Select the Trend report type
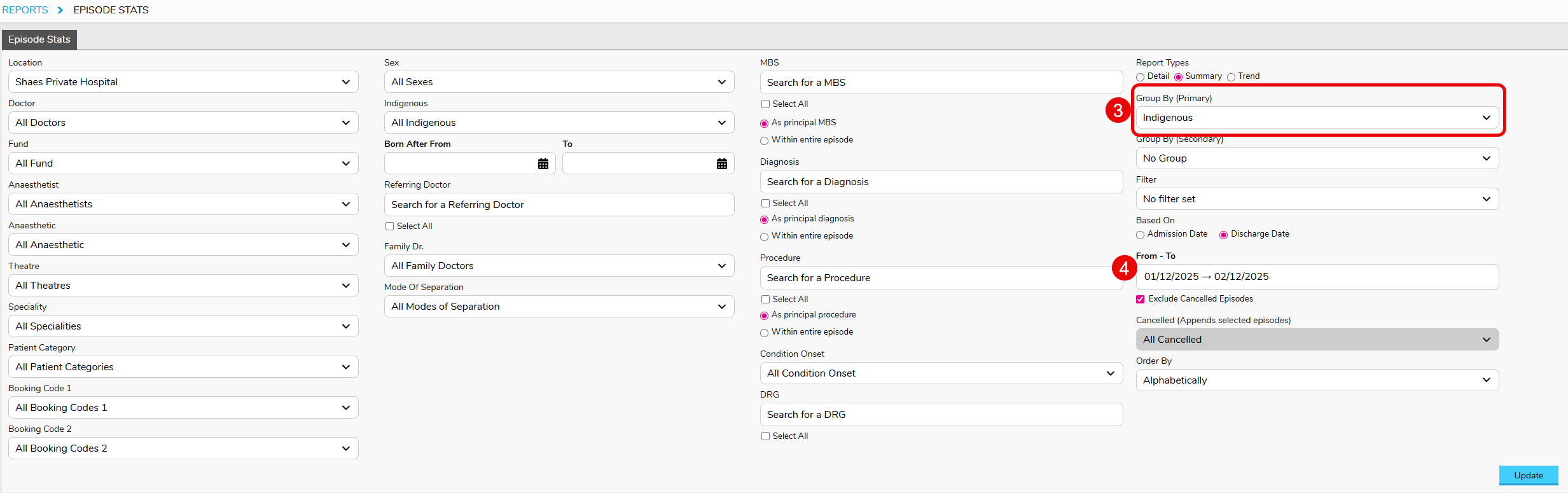Viewport: 1568px width, 493px height. point(1231,77)
